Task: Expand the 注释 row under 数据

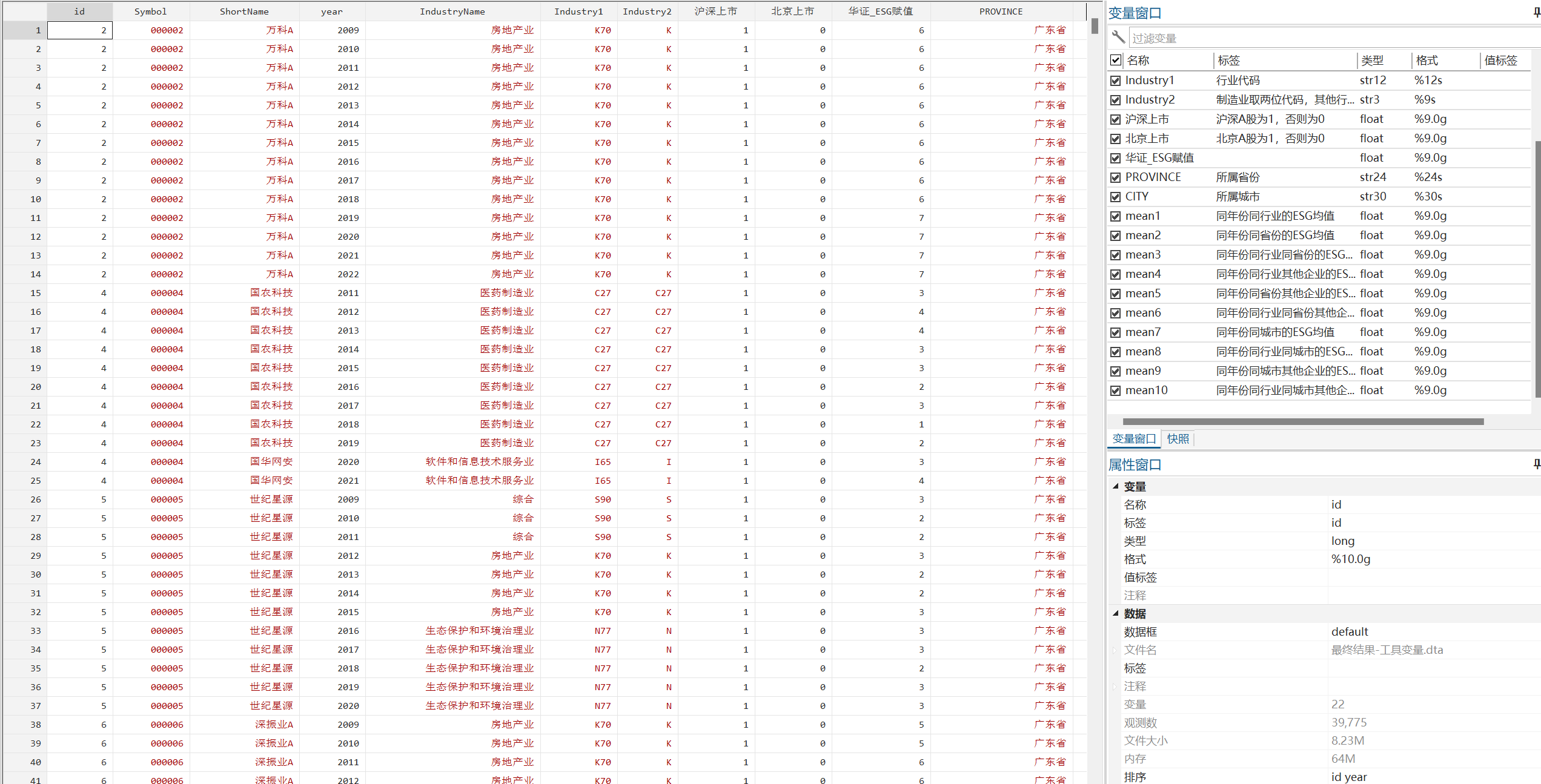Action: (1115, 686)
